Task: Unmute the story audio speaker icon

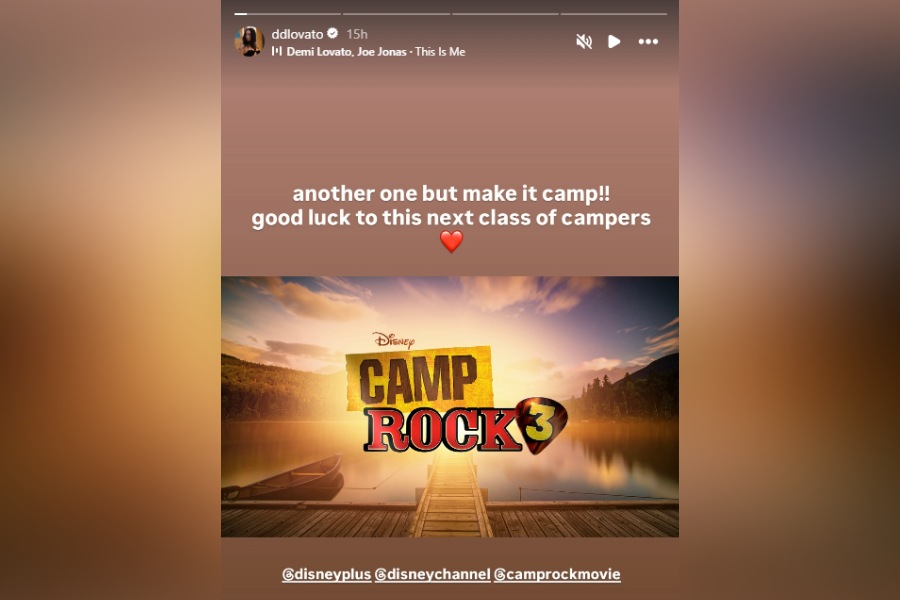Action: pyautogui.click(x=584, y=41)
